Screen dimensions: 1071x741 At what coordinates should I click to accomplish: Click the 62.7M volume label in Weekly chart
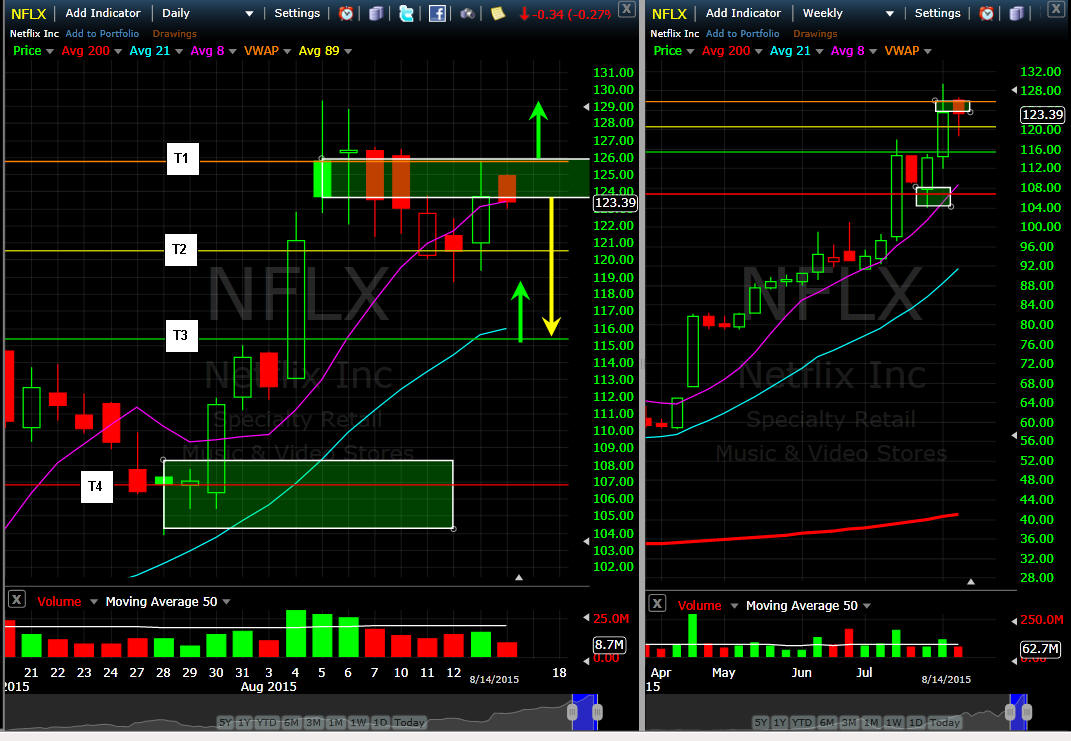pos(1040,649)
